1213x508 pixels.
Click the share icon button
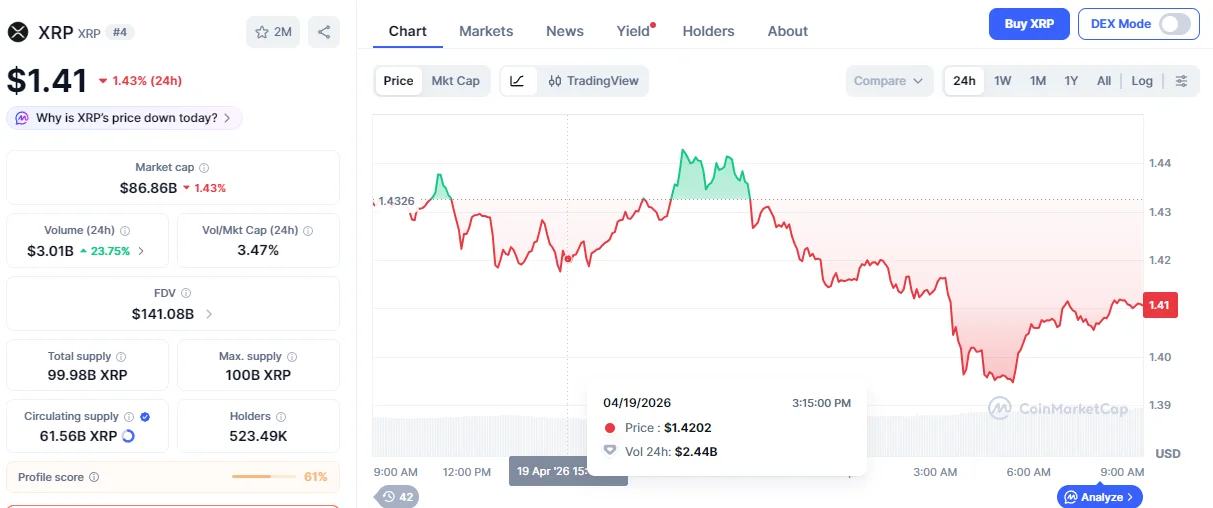click(x=324, y=32)
